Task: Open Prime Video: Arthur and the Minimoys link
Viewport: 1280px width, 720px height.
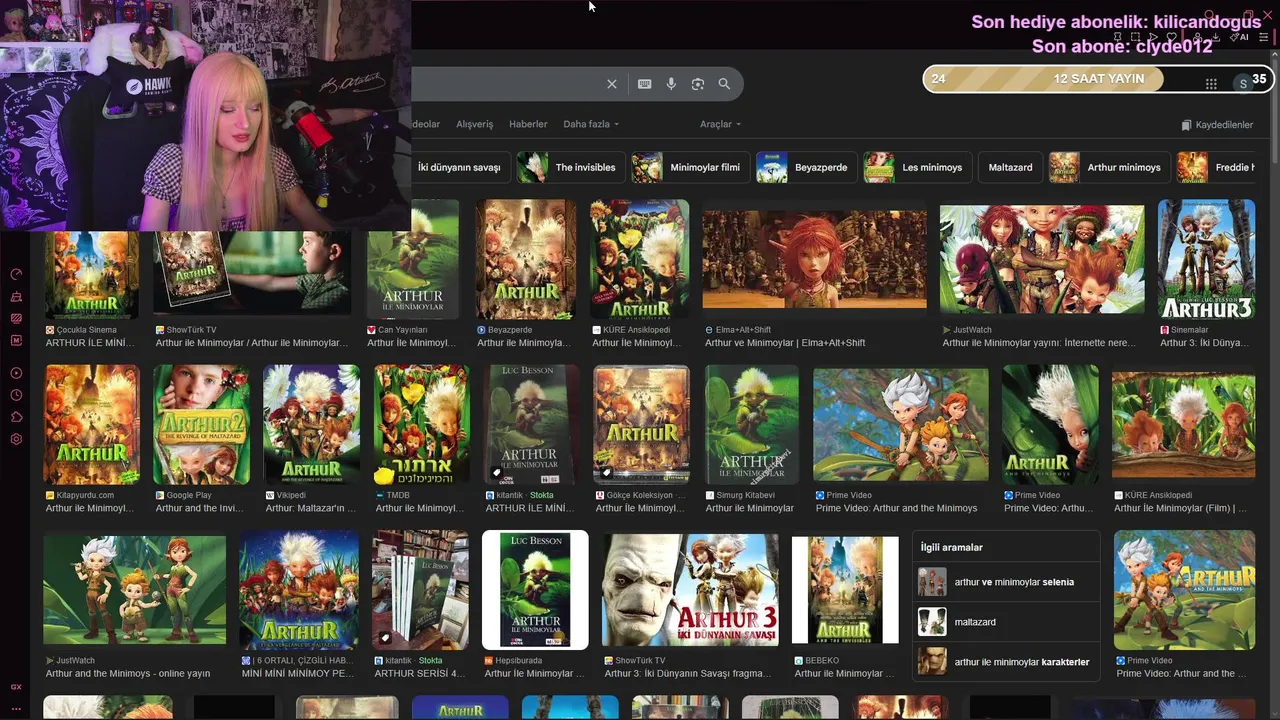Action: (896, 508)
